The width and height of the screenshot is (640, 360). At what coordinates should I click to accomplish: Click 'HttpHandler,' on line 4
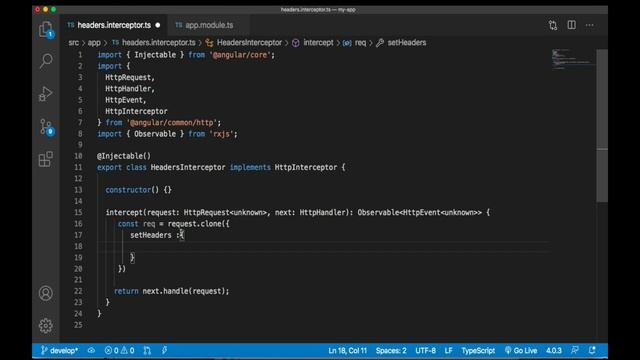pyautogui.click(x=130, y=89)
